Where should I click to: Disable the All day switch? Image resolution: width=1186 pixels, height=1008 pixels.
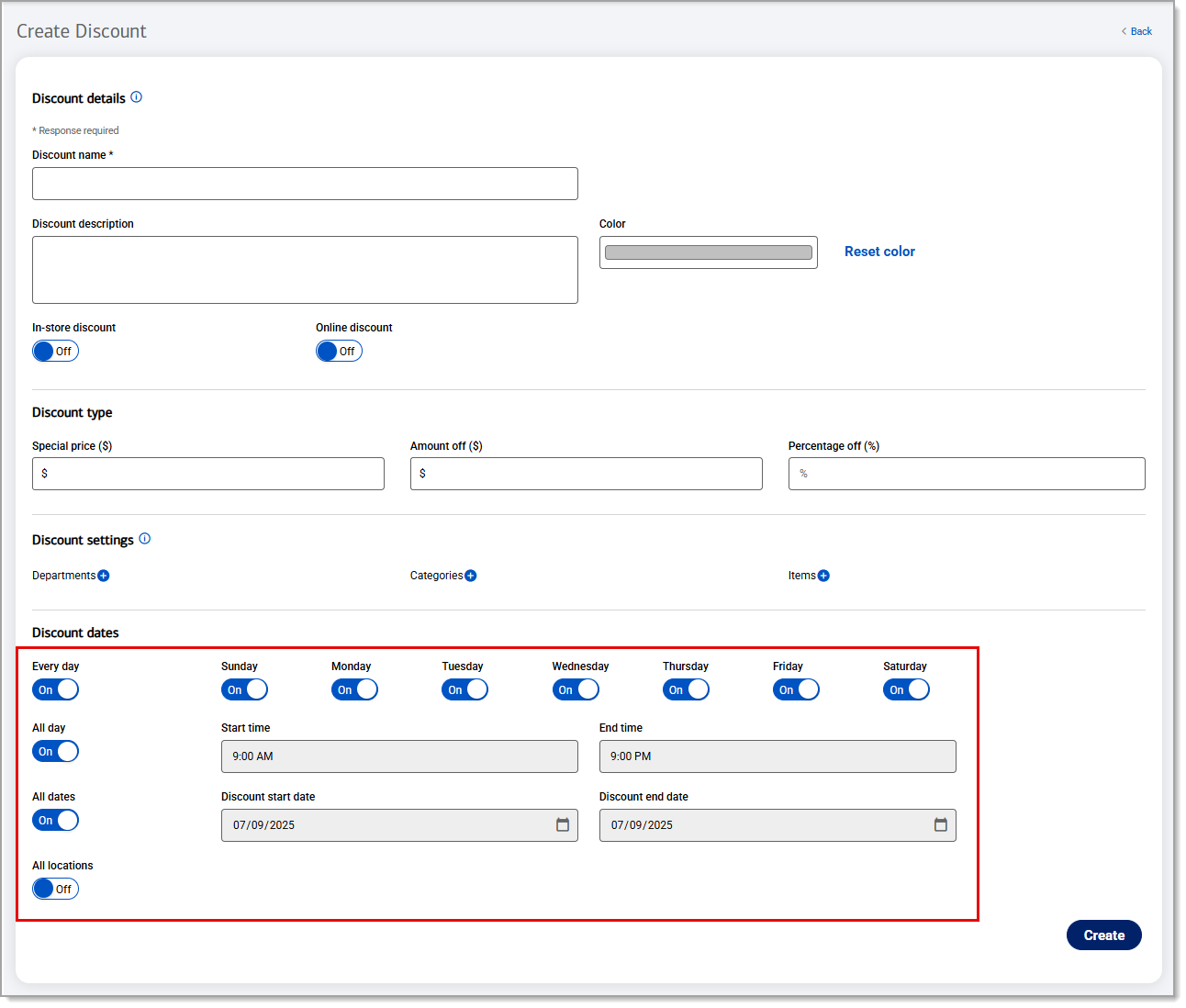click(x=56, y=752)
